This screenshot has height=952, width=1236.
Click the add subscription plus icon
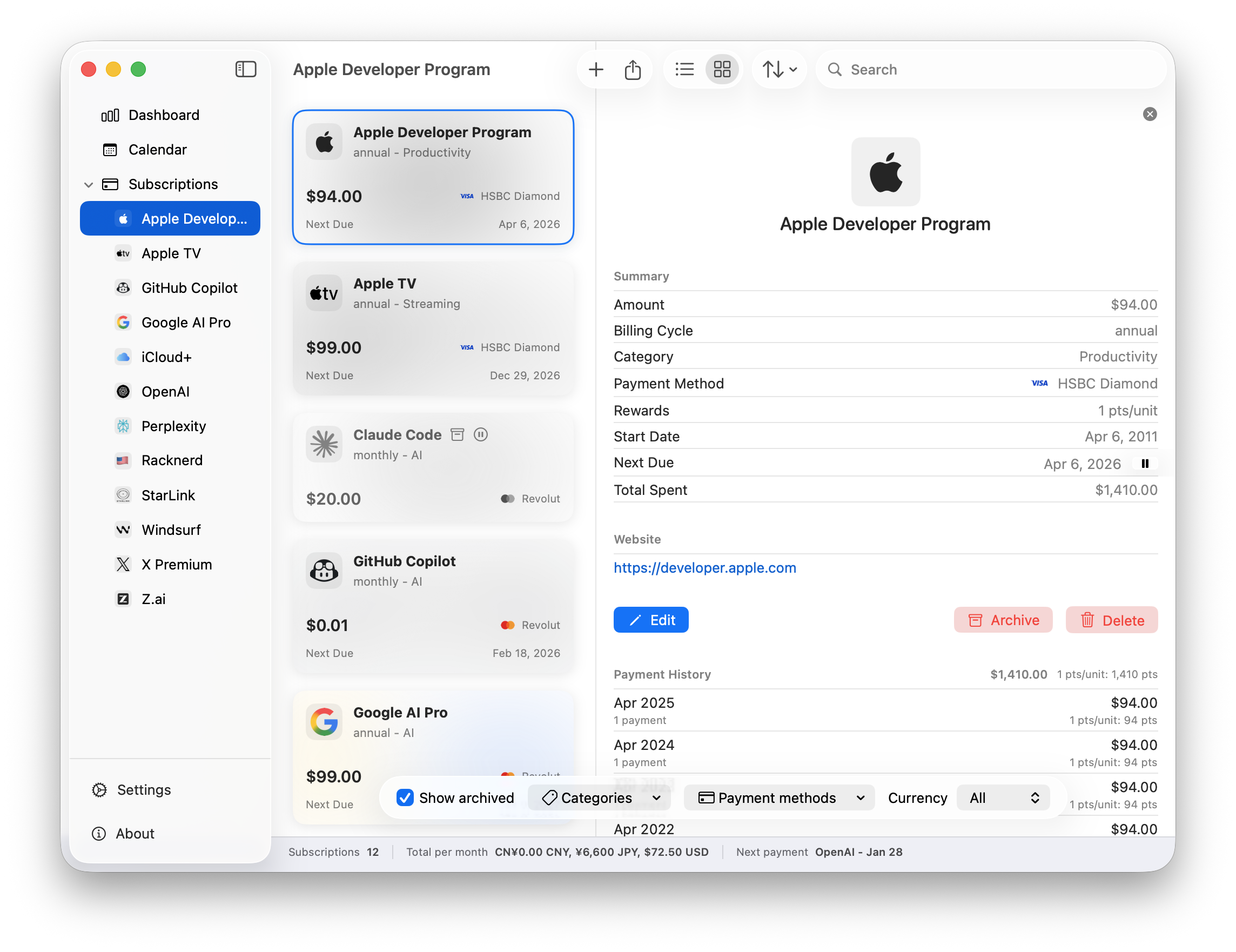(595, 70)
